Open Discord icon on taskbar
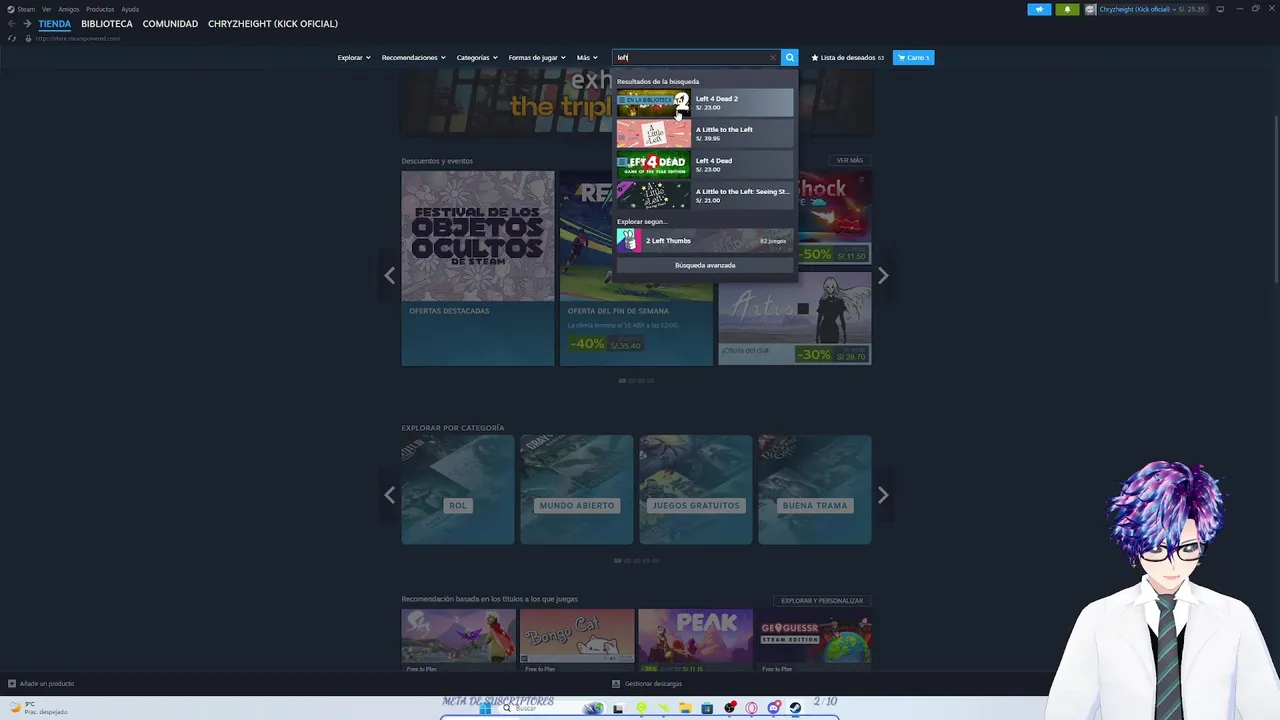This screenshot has width=1280, height=720. tap(773, 708)
